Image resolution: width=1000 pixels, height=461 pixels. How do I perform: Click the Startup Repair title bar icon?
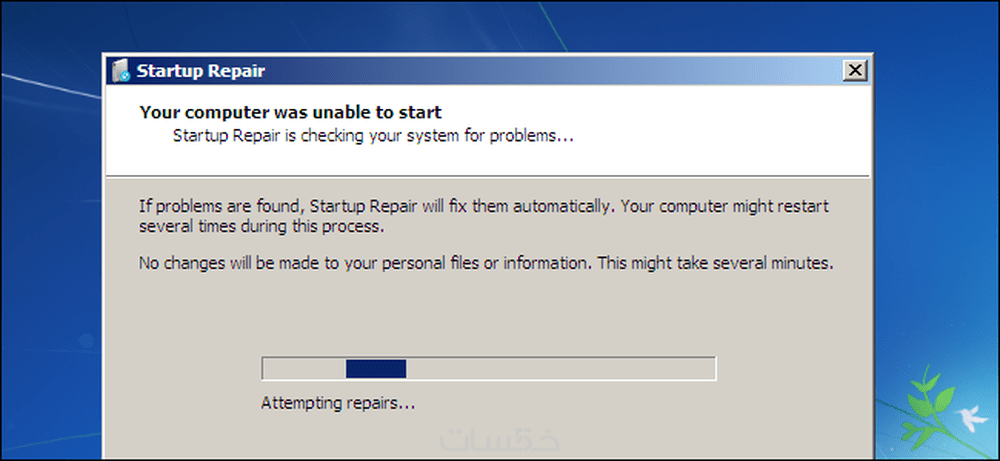pyautogui.click(x=120, y=71)
